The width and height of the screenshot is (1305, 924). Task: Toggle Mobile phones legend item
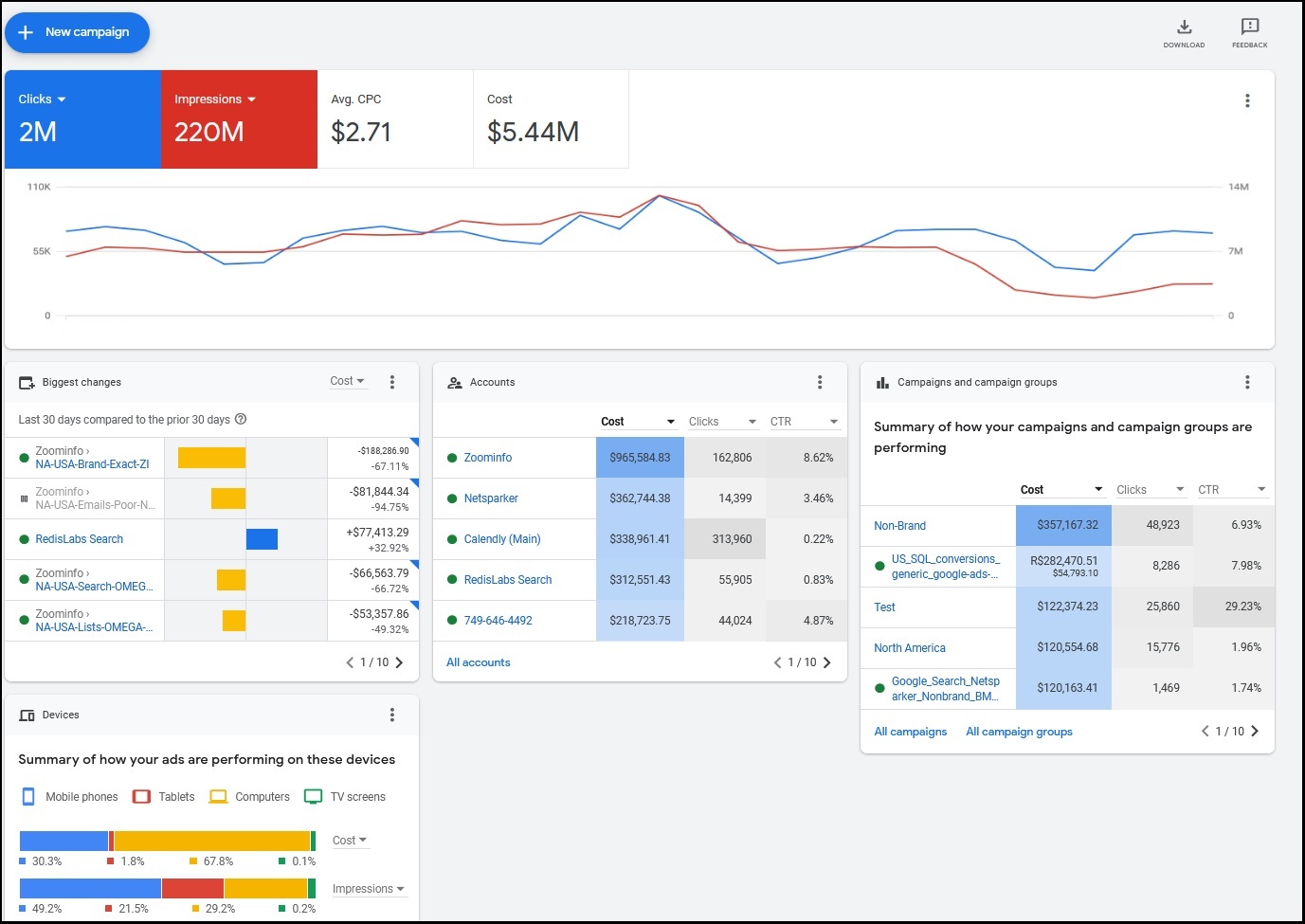pos(70,797)
